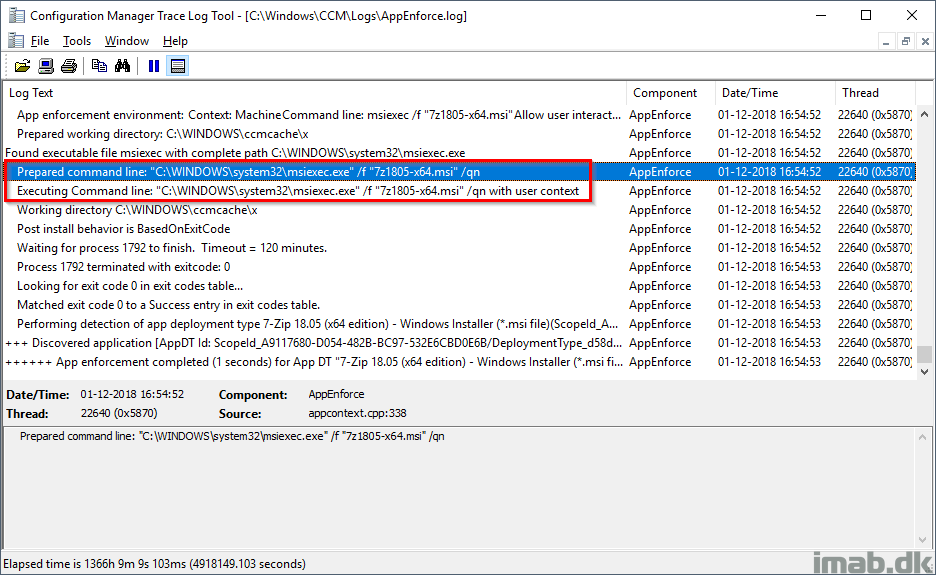Click the log list scroll up arrow
Viewport: 936px width, 575px height.
(x=924, y=114)
